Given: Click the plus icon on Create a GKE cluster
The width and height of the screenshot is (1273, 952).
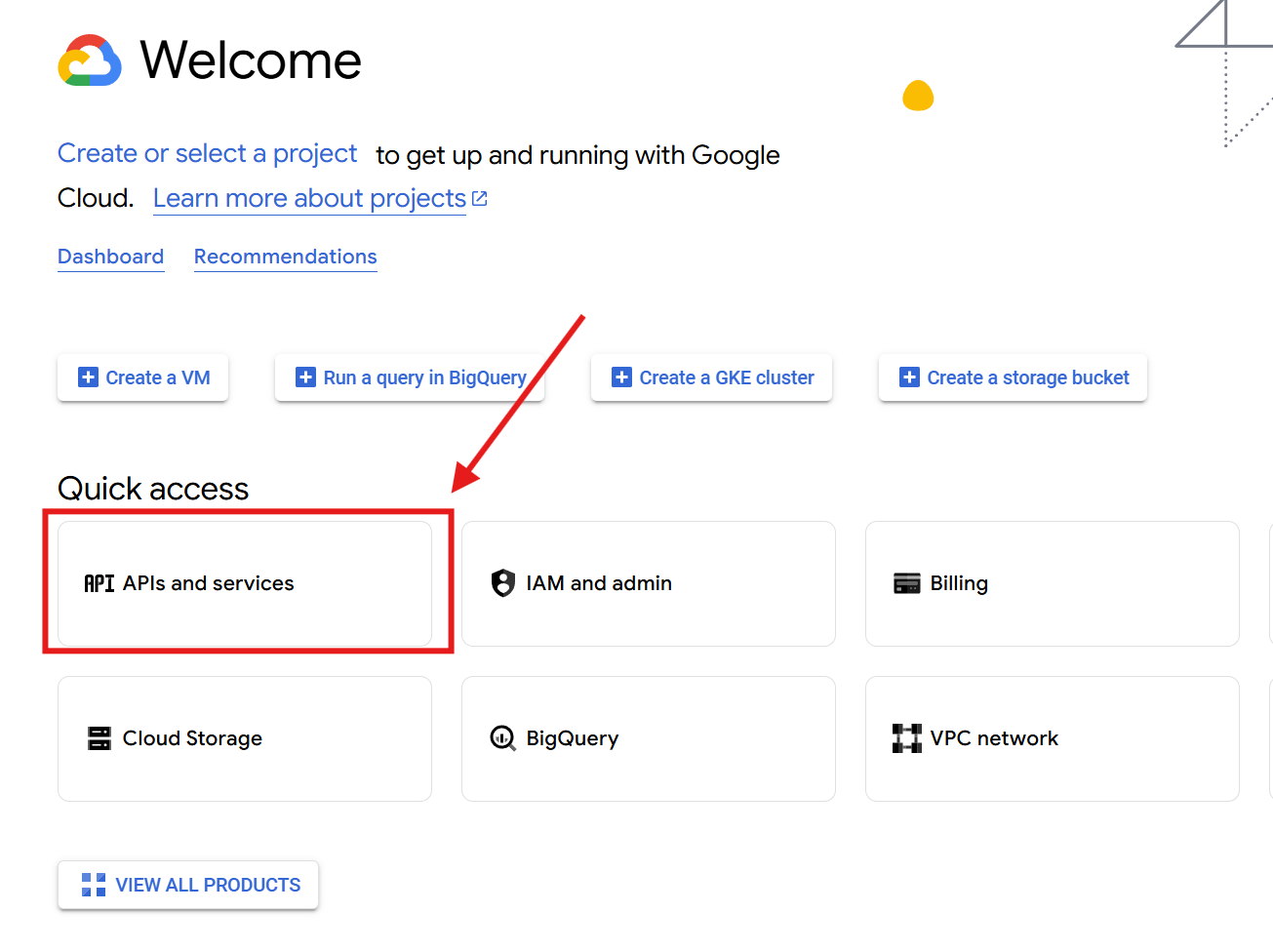Looking at the screenshot, I should [621, 377].
